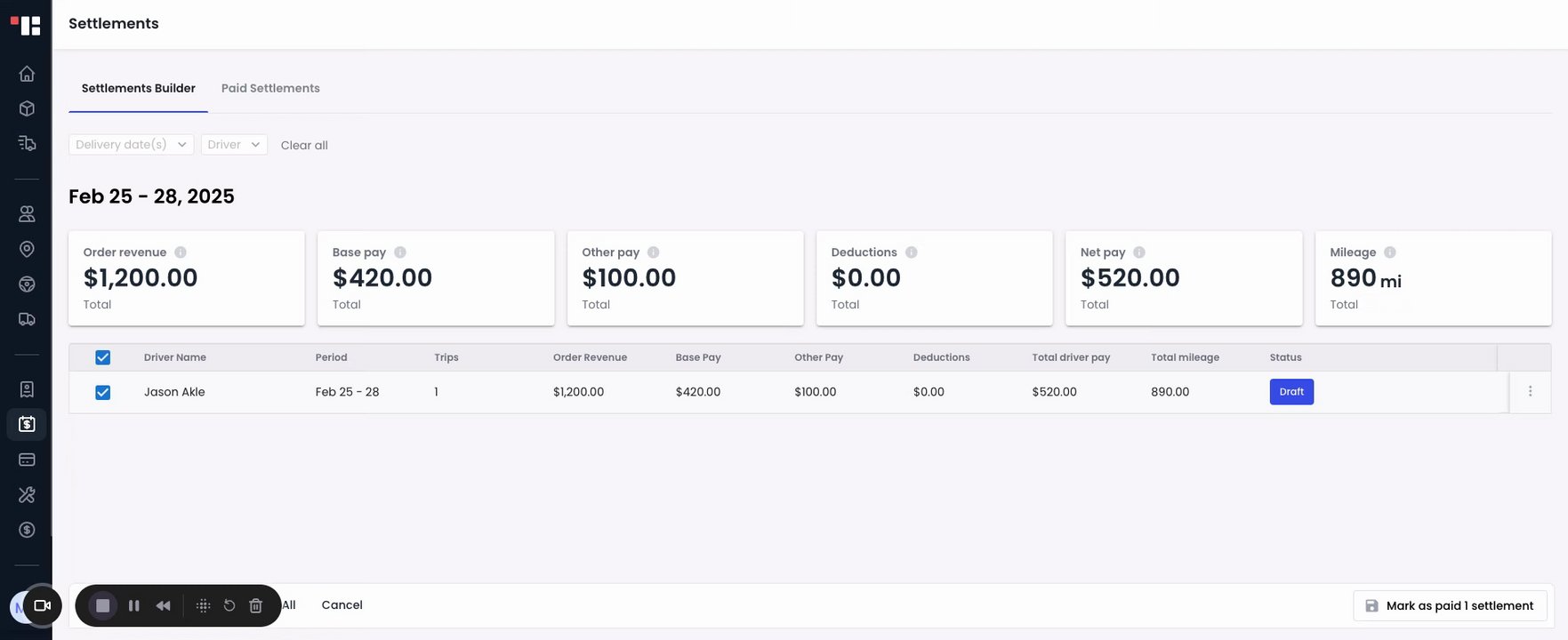Click the location pin sidebar icon
Image resolution: width=1568 pixels, height=640 pixels.
(x=27, y=249)
